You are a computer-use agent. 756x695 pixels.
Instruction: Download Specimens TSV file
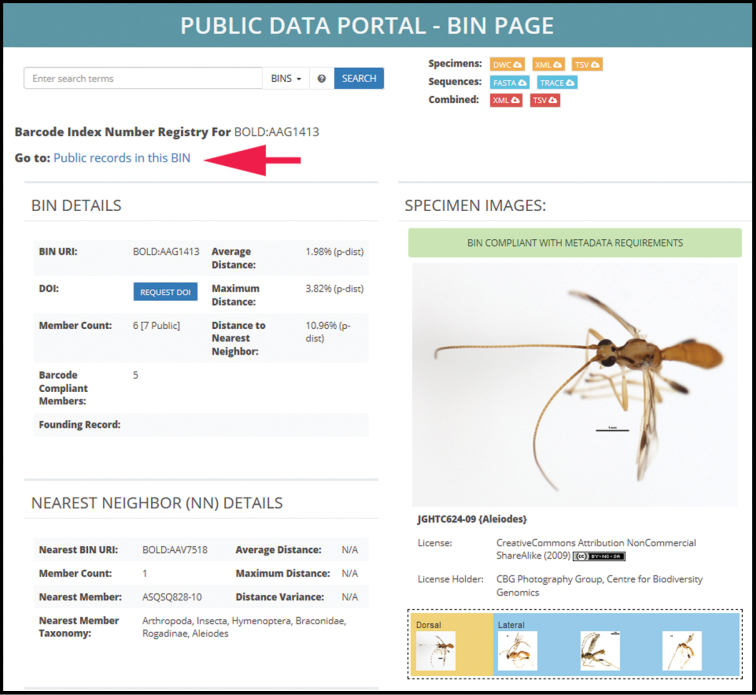[587, 64]
